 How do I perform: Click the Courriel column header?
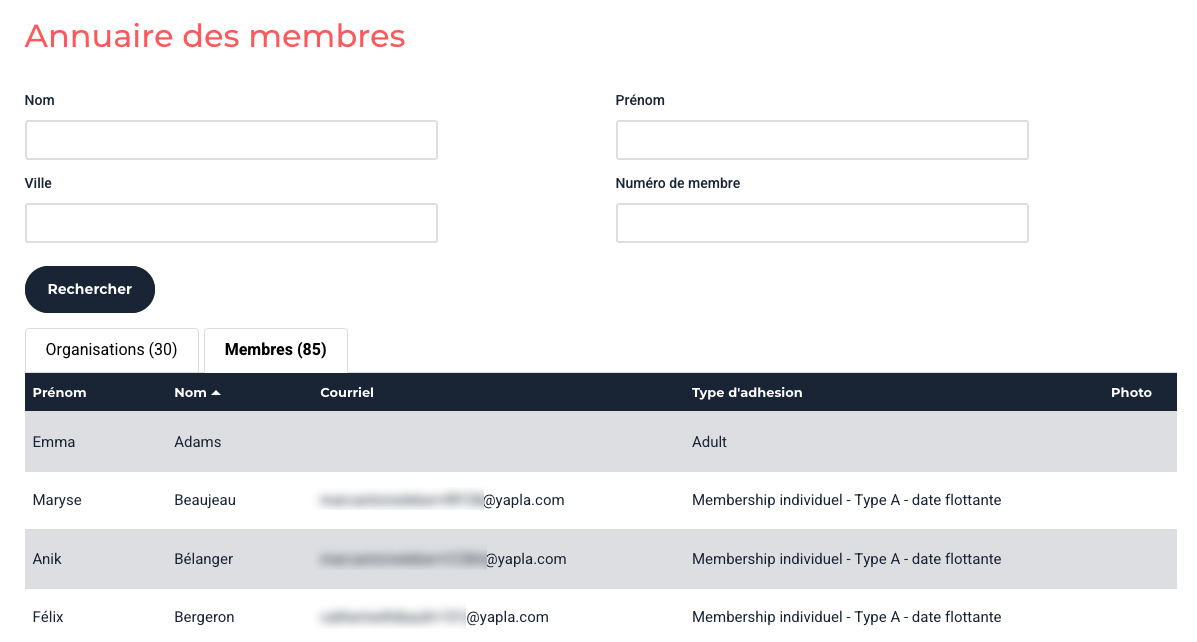pos(346,393)
